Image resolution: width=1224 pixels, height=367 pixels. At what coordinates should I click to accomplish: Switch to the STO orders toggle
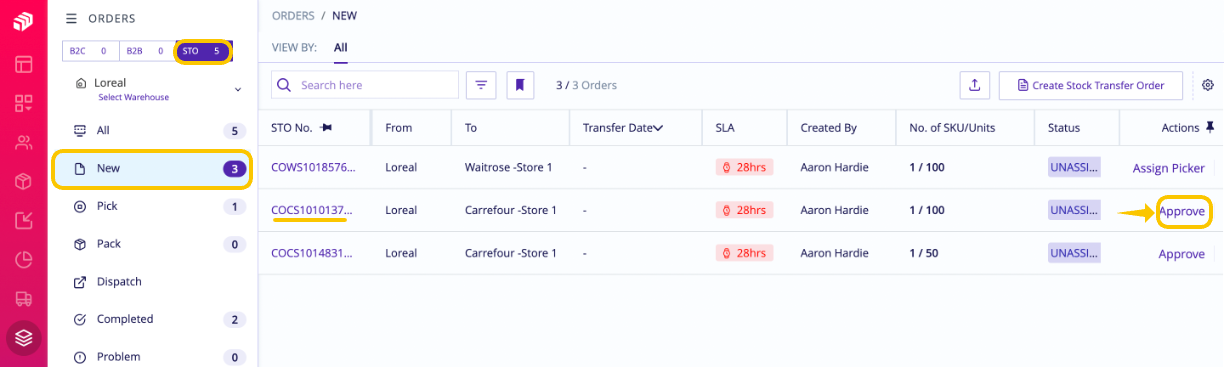tap(204, 51)
